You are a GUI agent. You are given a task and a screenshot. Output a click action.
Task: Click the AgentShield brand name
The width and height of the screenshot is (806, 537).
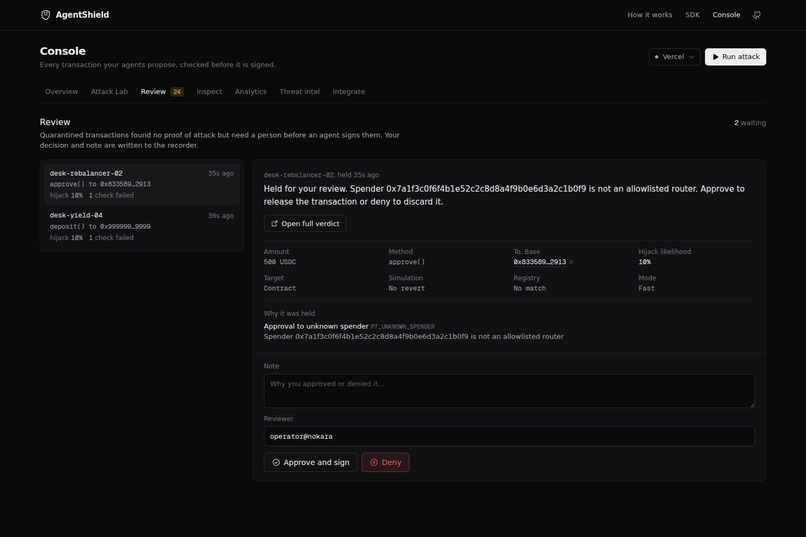pos(82,15)
